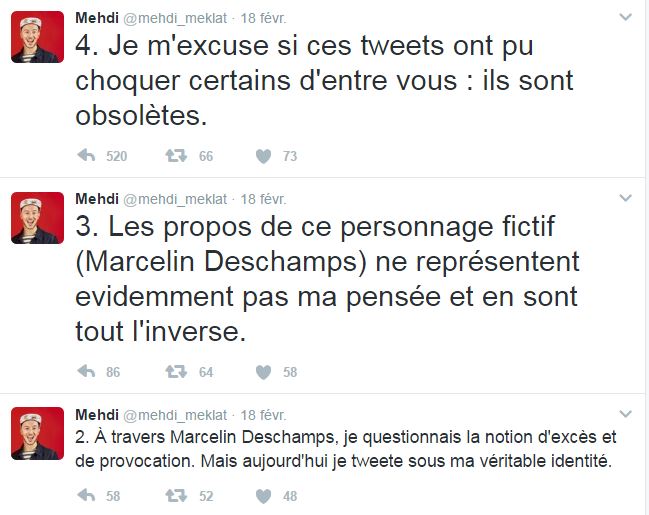The width and height of the screenshot is (649, 515).
Task: Reply to the tweet about 'personnage fictif'
Action: point(87,371)
